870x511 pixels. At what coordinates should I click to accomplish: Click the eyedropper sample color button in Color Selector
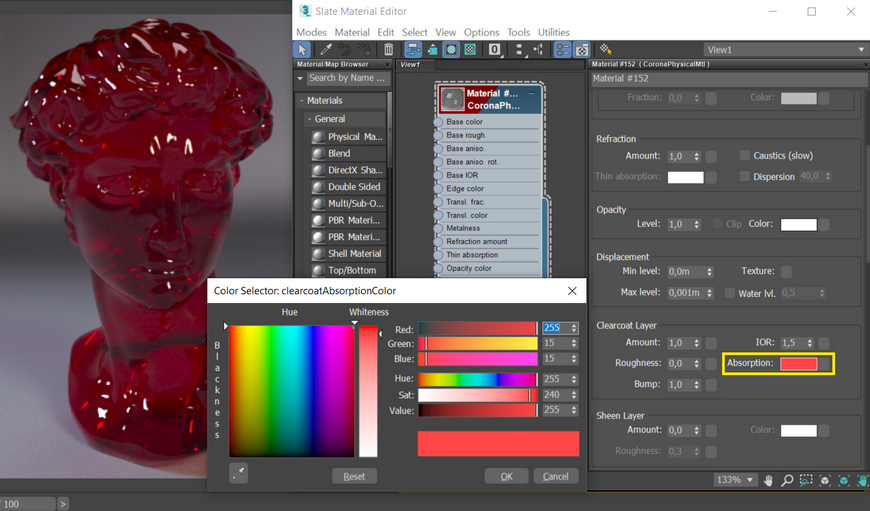238,473
